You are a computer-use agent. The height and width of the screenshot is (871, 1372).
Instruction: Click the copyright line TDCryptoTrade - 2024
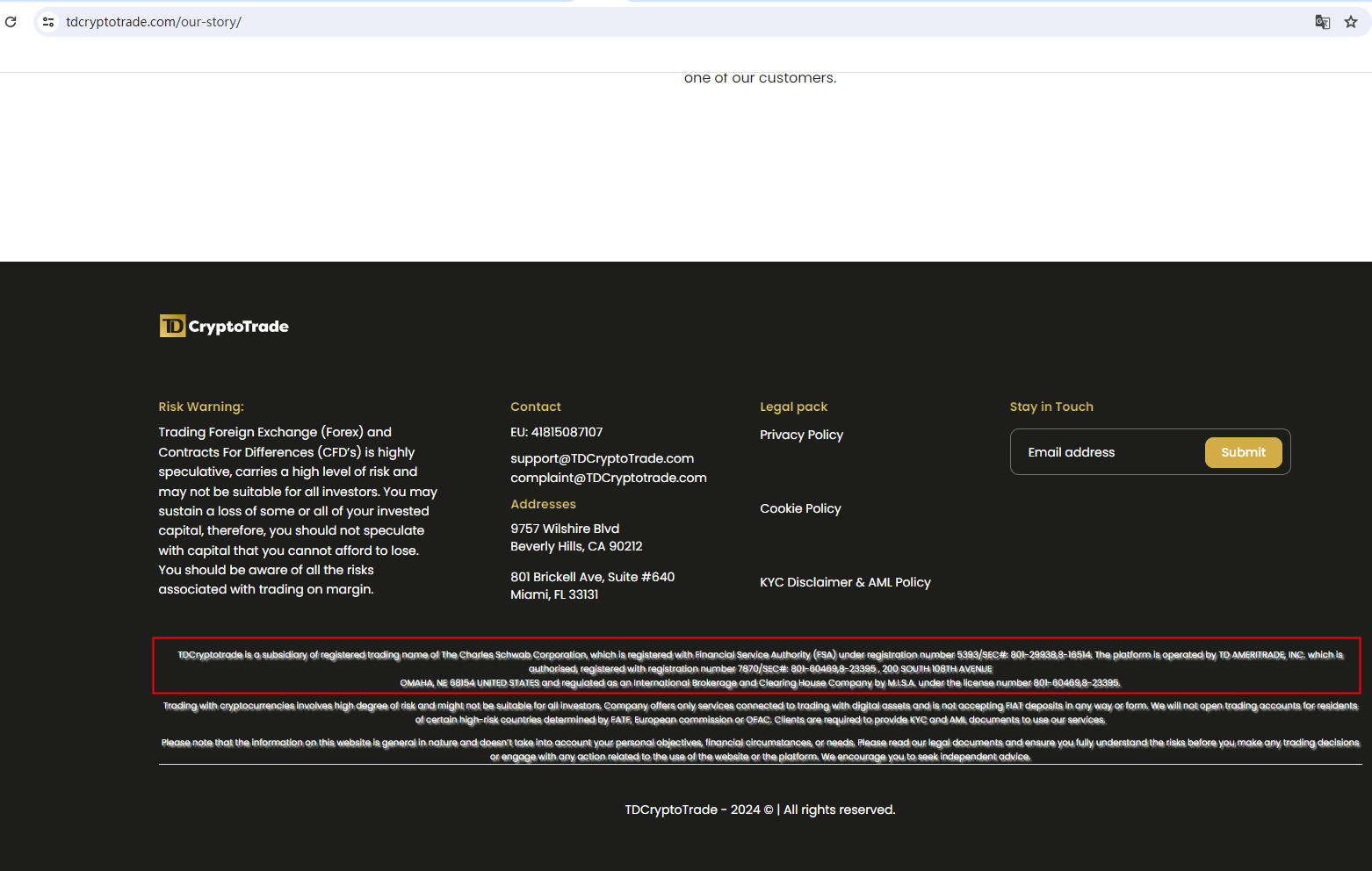(761, 810)
